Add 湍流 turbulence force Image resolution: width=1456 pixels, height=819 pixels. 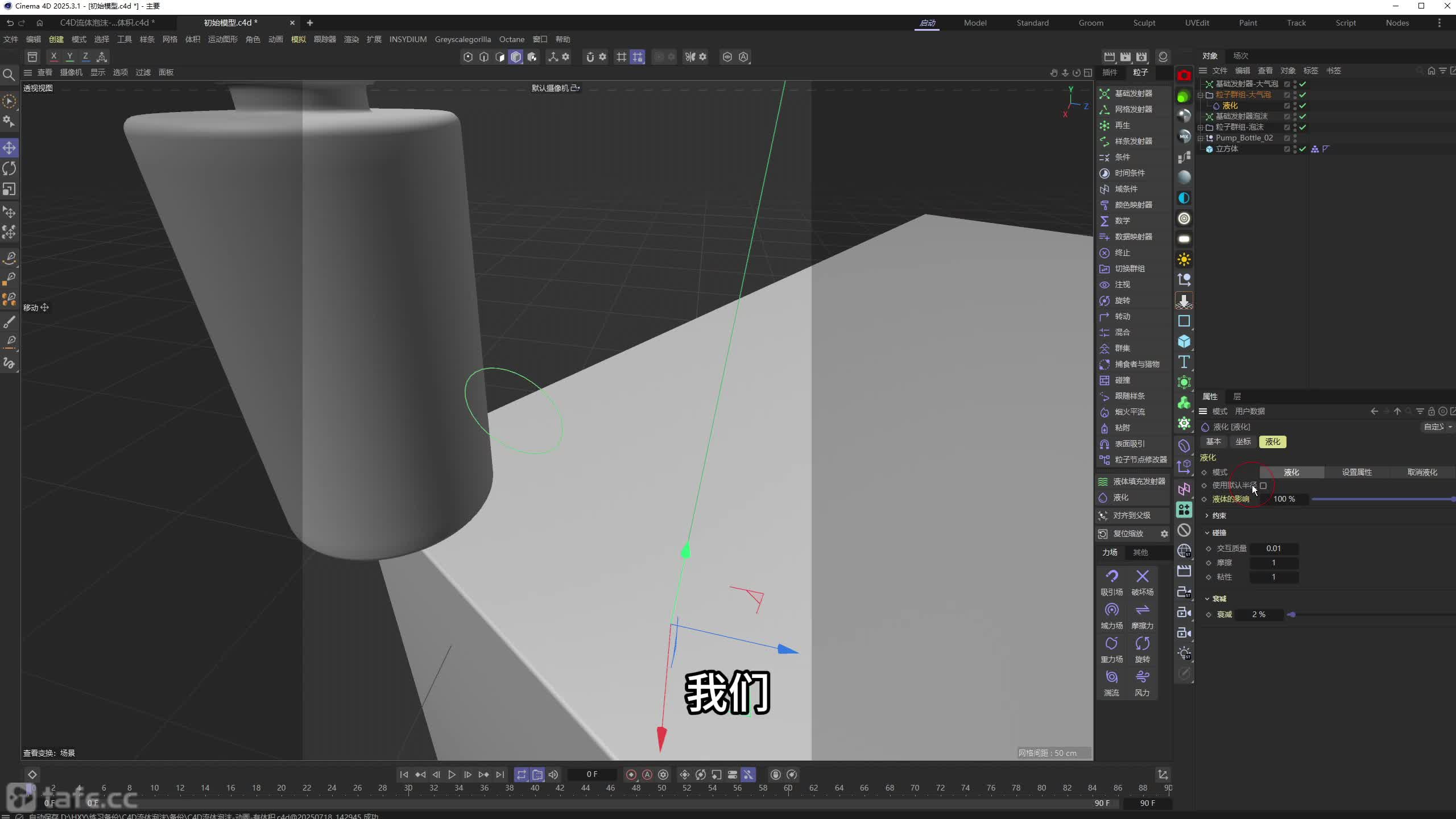(x=1111, y=683)
